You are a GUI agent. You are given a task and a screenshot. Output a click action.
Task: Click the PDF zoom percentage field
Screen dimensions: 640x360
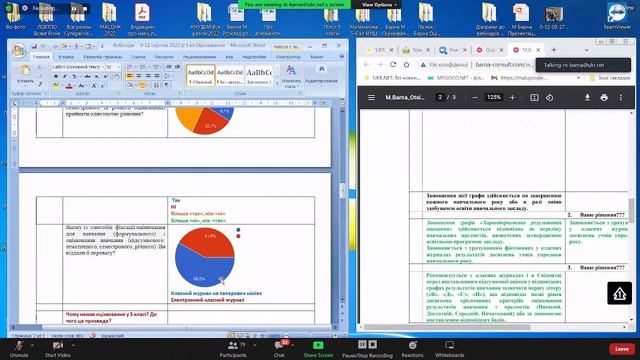click(x=493, y=97)
